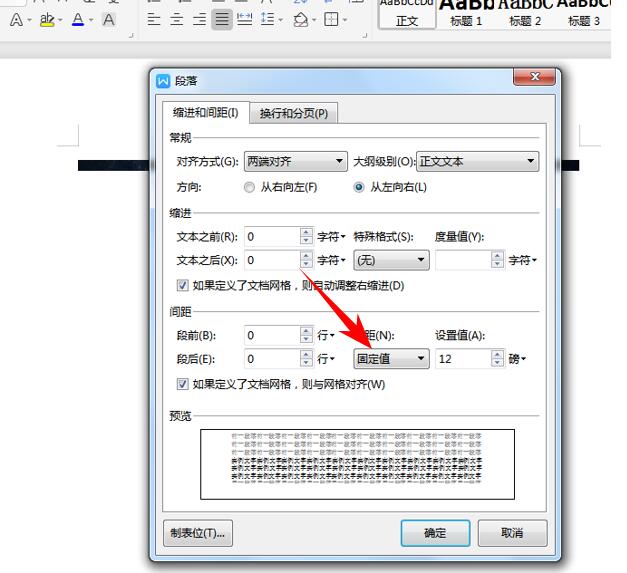Align text to the left
Viewport: 627px width, 573px height.
154,19
